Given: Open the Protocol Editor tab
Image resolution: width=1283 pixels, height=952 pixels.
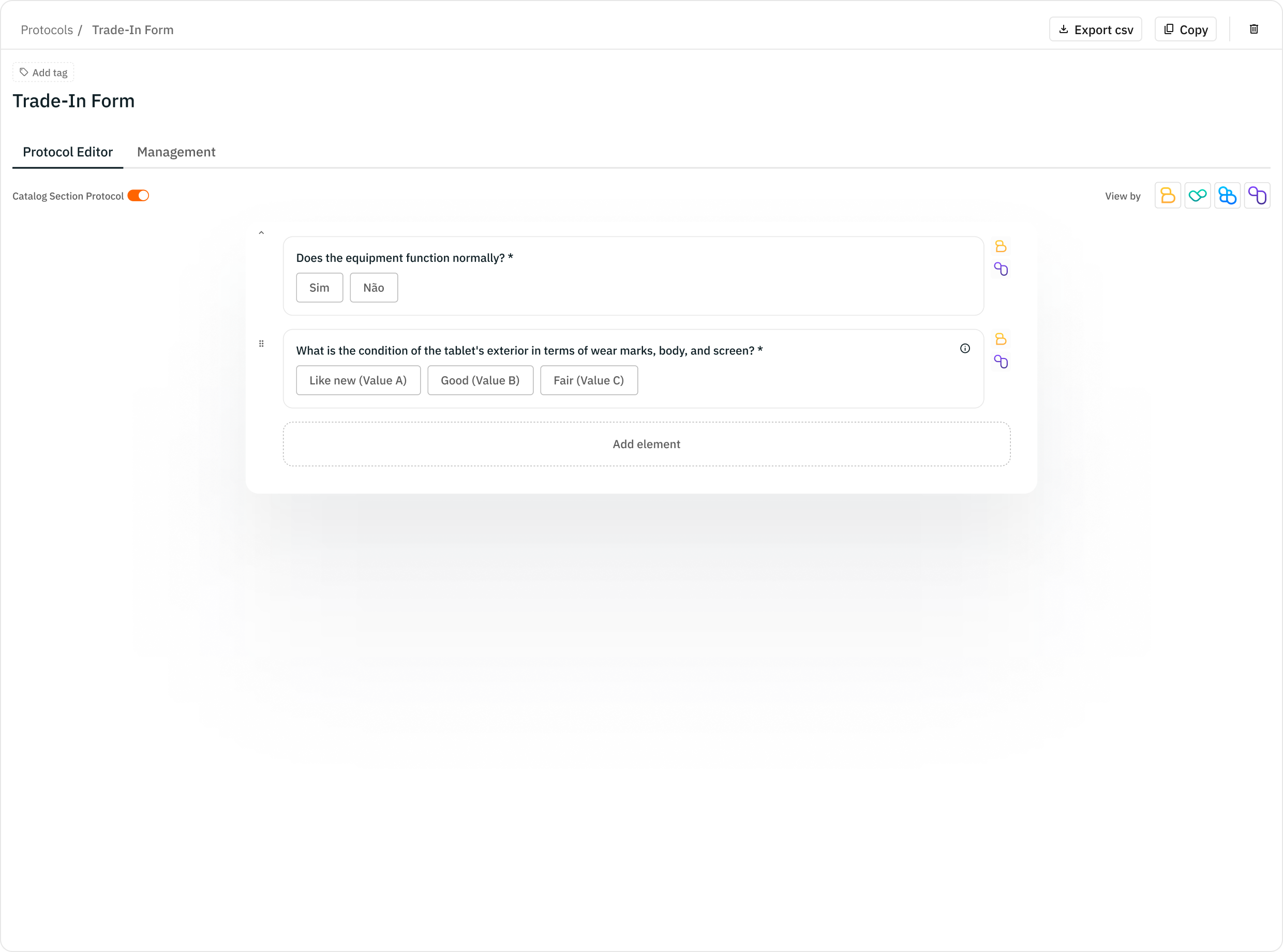Looking at the screenshot, I should click(67, 152).
